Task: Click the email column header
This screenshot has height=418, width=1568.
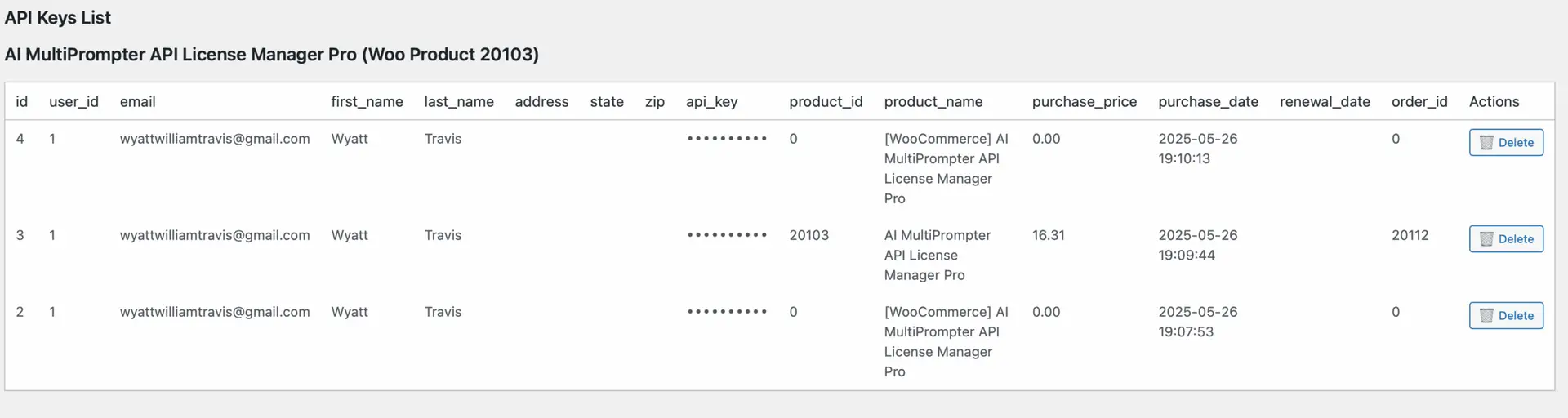Action: [x=137, y=102]
